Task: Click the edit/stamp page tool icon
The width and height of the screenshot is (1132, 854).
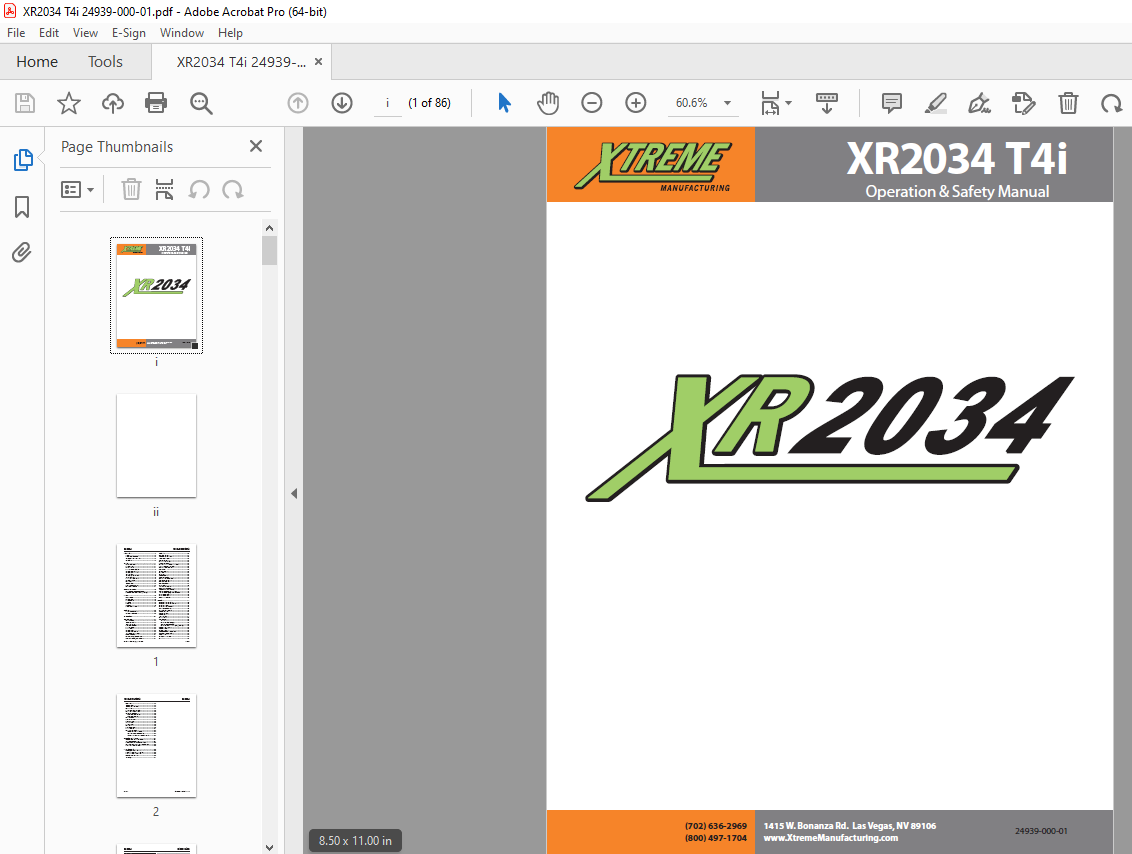Action: 1024,103
